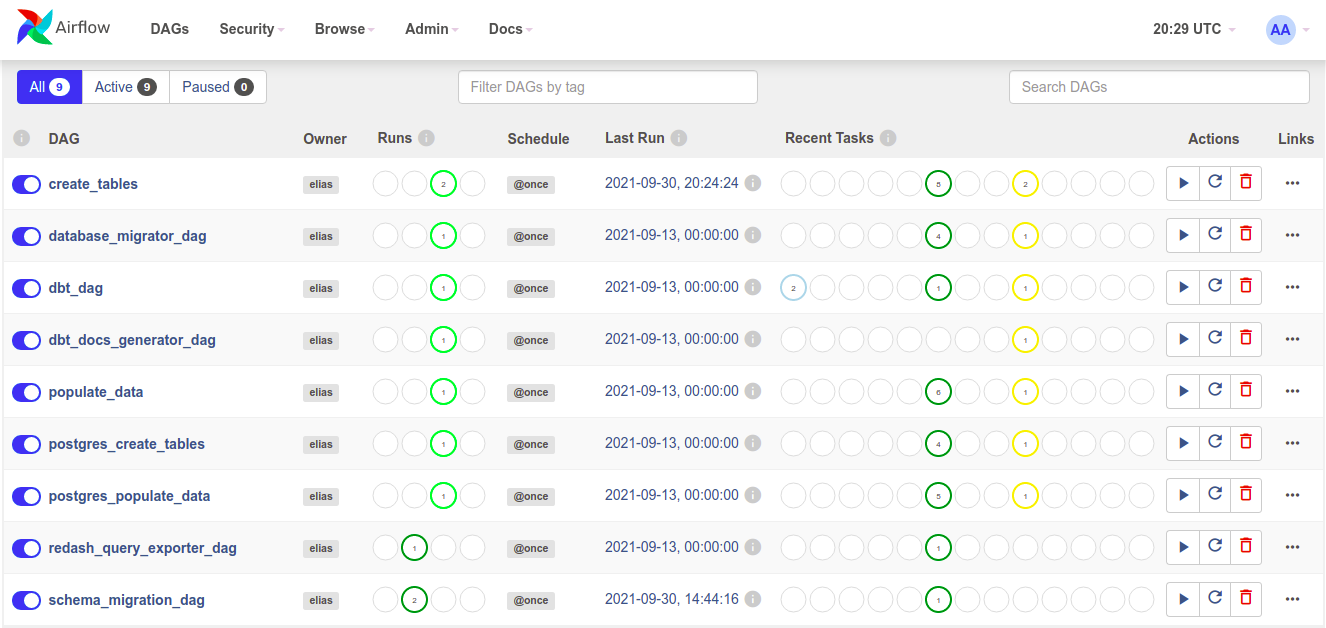Viewport: 1326px width, 628px height.
Task: Toggle schema_migration_dag switch
Action: tap(26, 600)
